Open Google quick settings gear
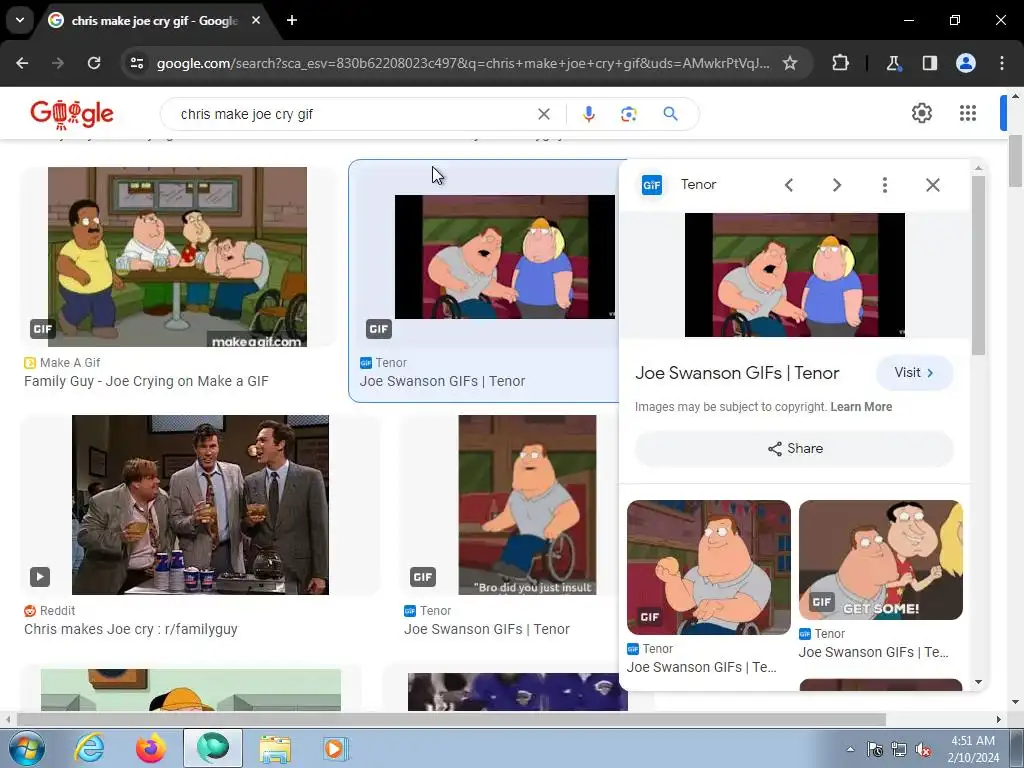The height and width of the screenshot is (768, 1024). tap(921, 113)
